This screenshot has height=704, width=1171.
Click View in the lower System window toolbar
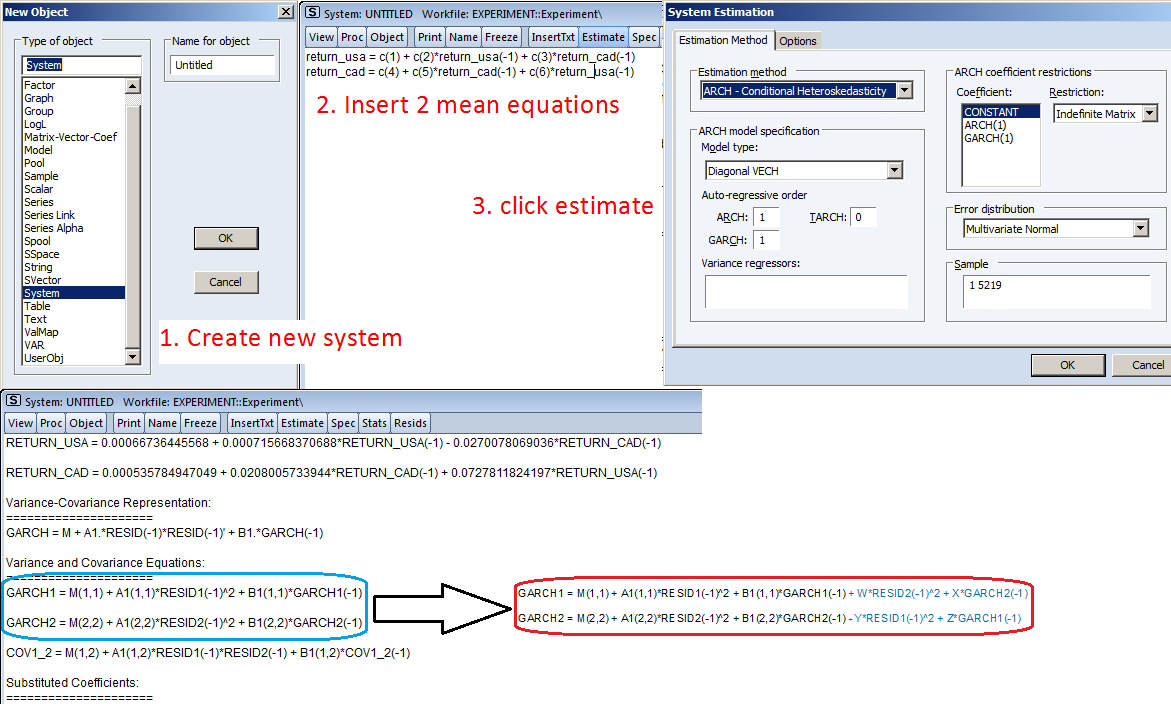tap(20, 423)
